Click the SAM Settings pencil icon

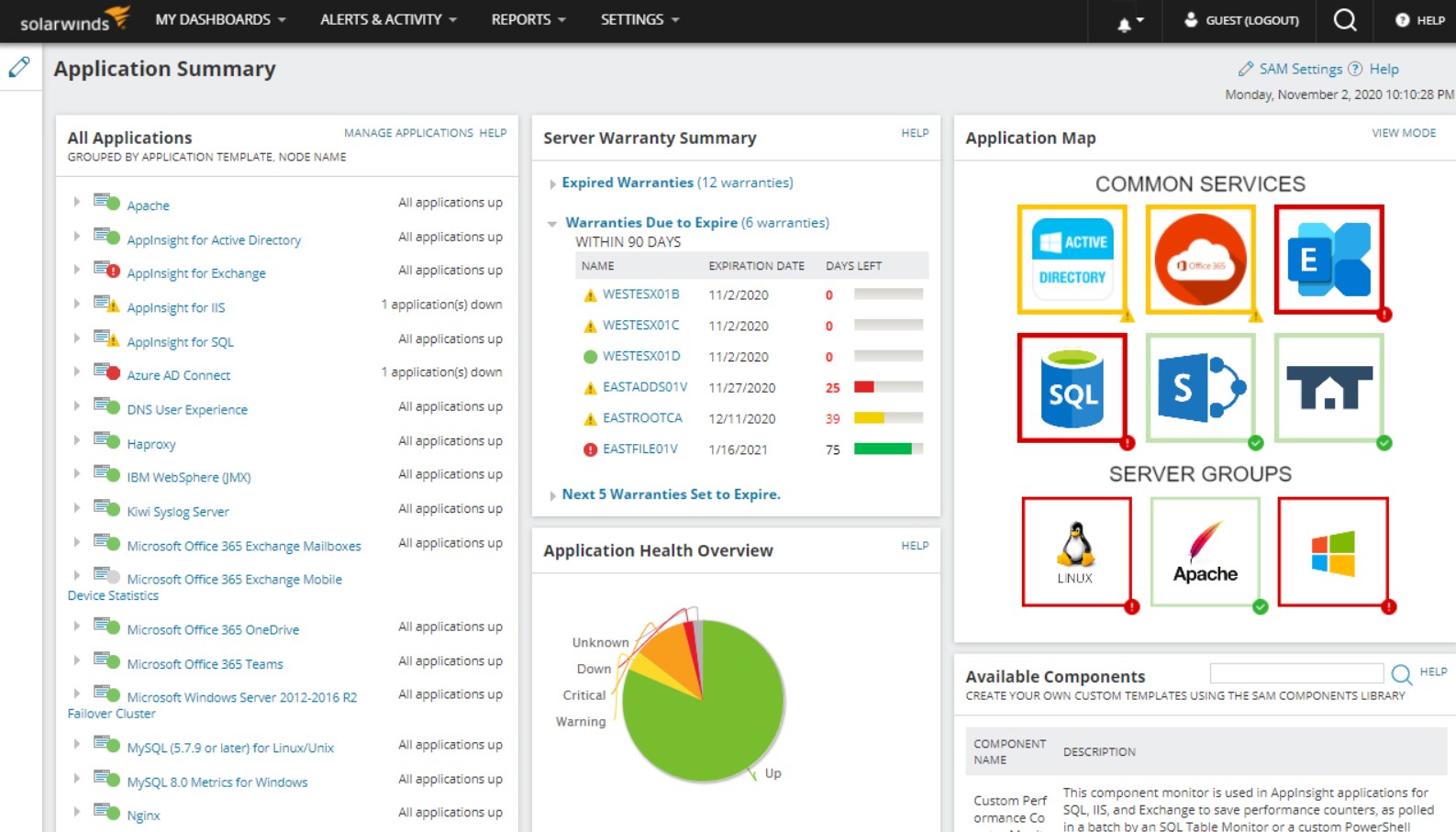coord(1245,69)
